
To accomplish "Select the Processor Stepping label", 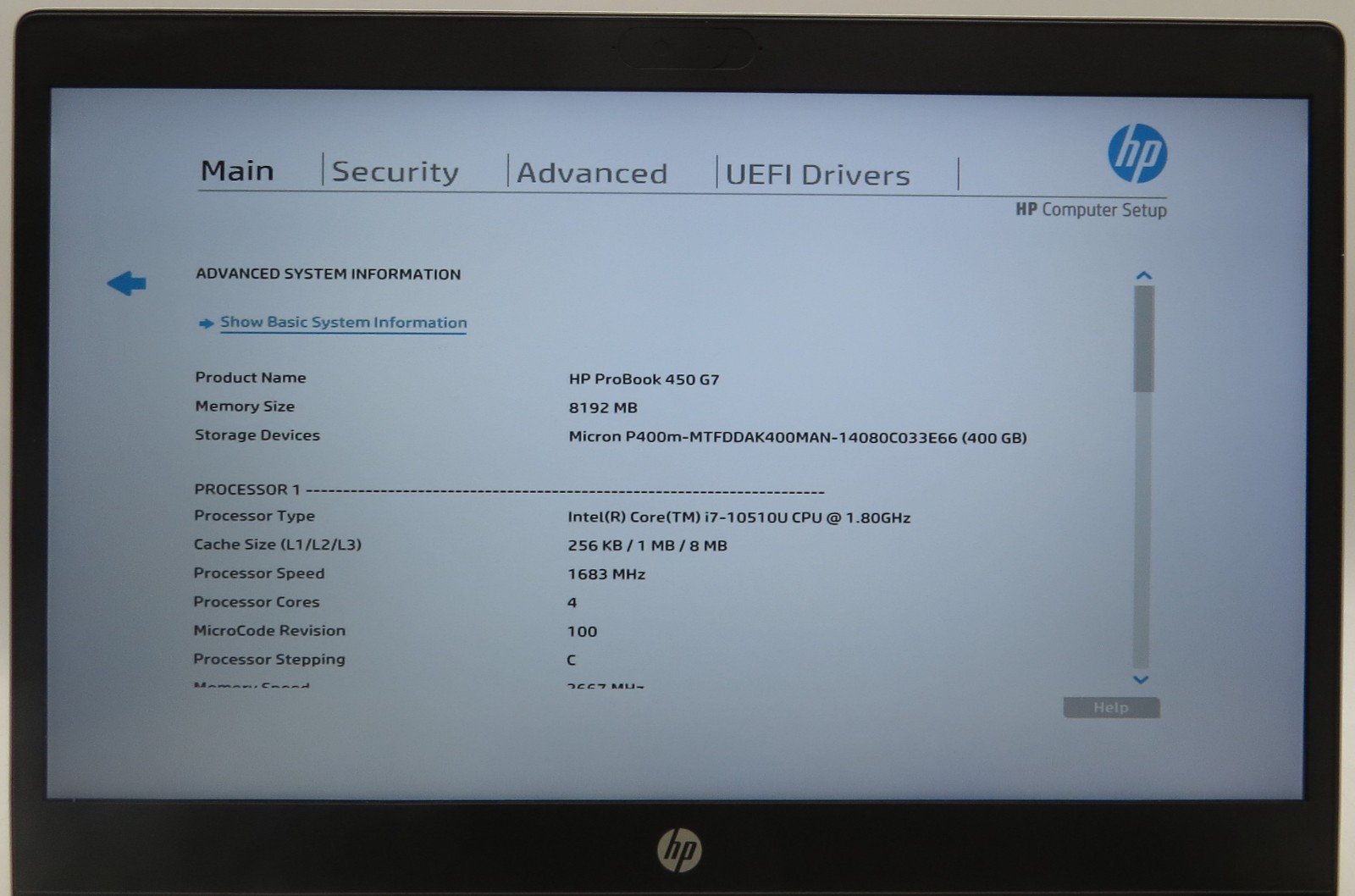I will 269,659.
